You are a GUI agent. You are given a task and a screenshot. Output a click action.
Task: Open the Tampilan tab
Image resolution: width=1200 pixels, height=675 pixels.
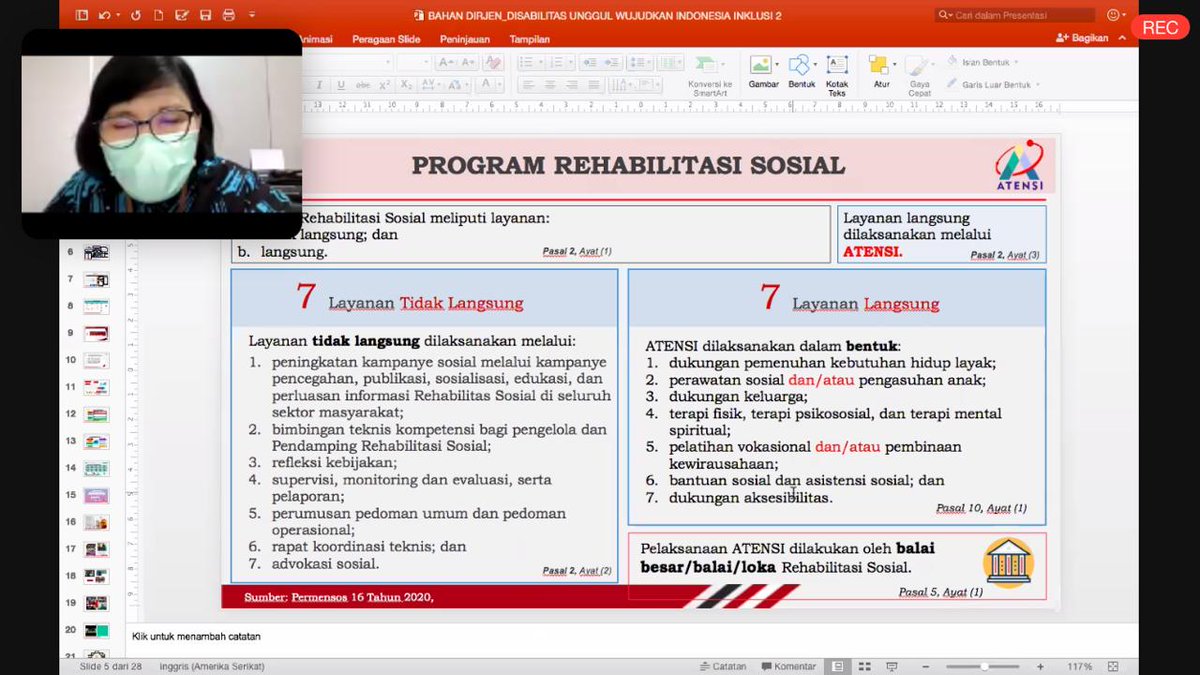(530, 39)
